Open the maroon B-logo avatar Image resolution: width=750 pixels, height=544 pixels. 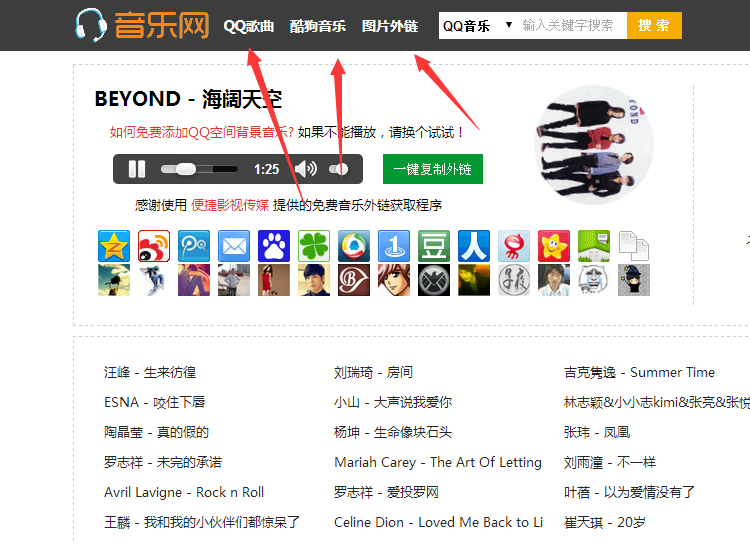coord(354,280)
